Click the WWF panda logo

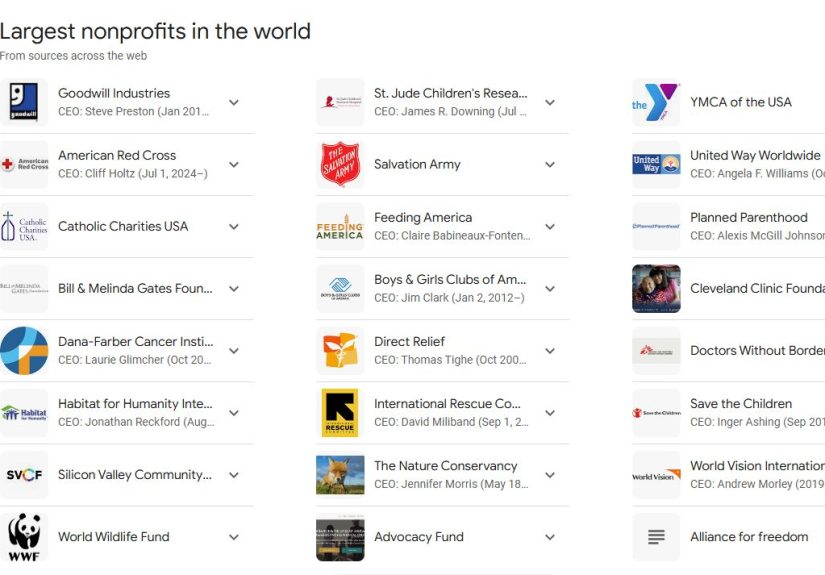24,536
